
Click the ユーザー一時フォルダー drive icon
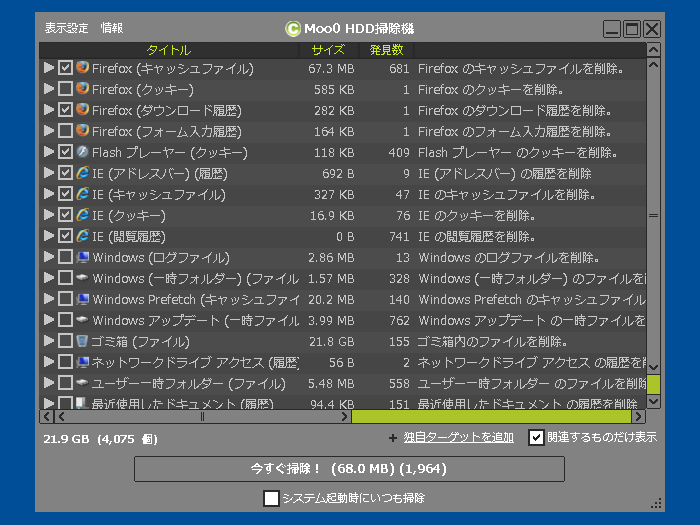click(83, 382)
